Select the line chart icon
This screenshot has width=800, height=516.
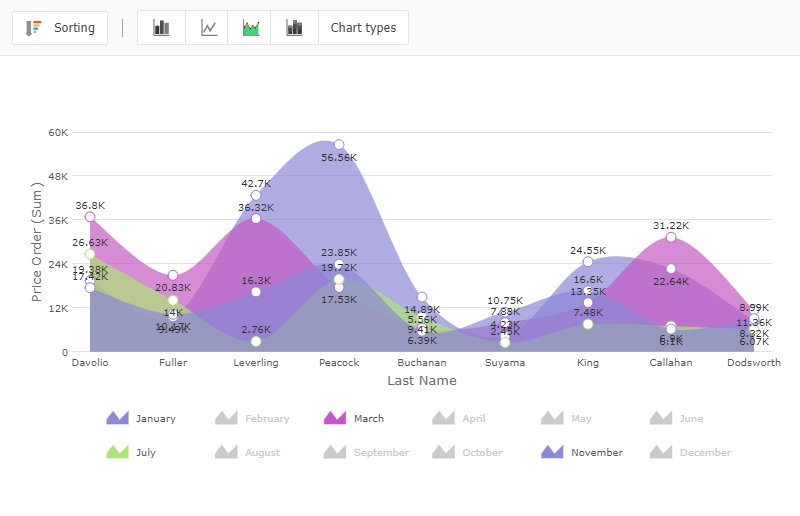click(x=208, y=28)
